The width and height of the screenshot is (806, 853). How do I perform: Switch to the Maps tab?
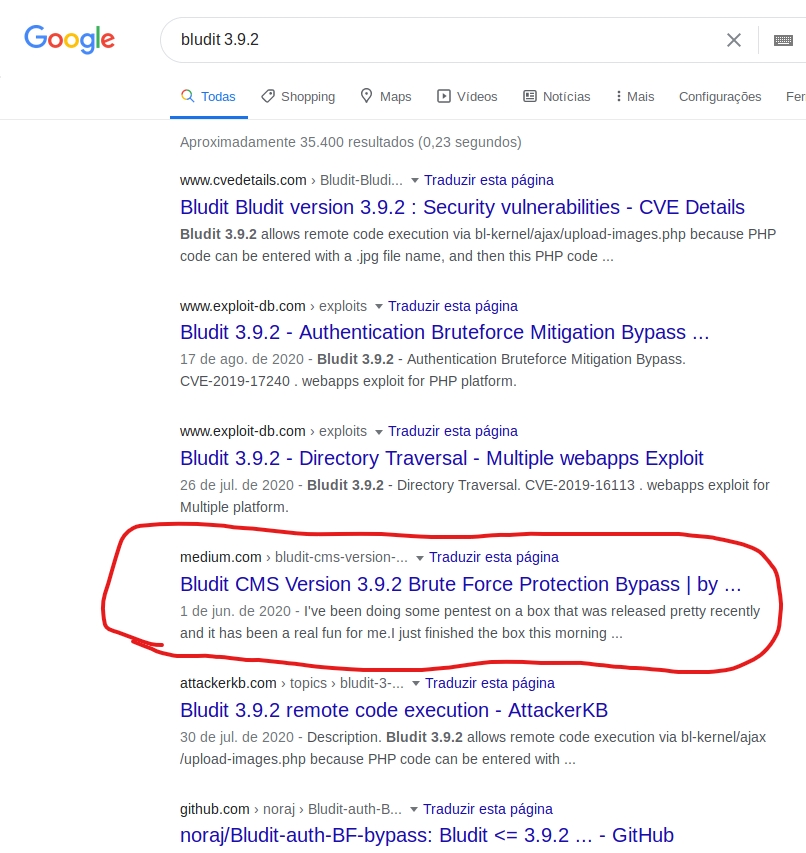[386, 97]
